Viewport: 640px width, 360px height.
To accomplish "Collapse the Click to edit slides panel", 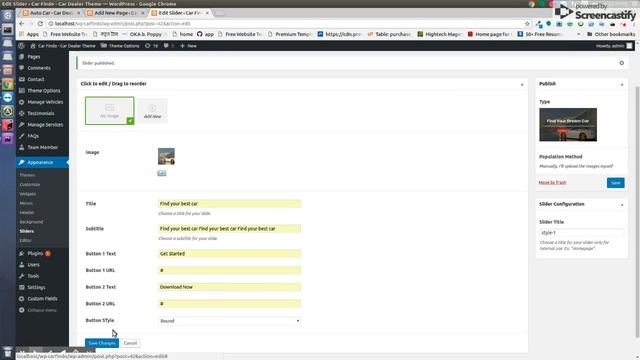I will click(x=522, y=84).
